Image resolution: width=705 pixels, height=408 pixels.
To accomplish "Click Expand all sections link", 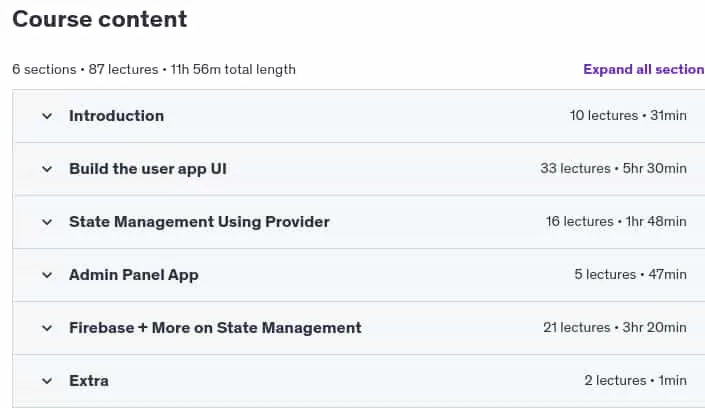I will click(644, 69).
